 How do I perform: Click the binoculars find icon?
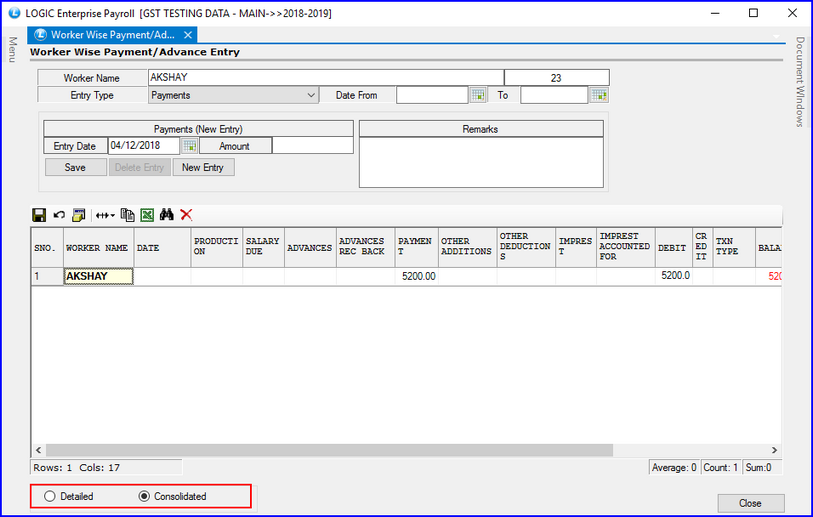tap(166, 215)
